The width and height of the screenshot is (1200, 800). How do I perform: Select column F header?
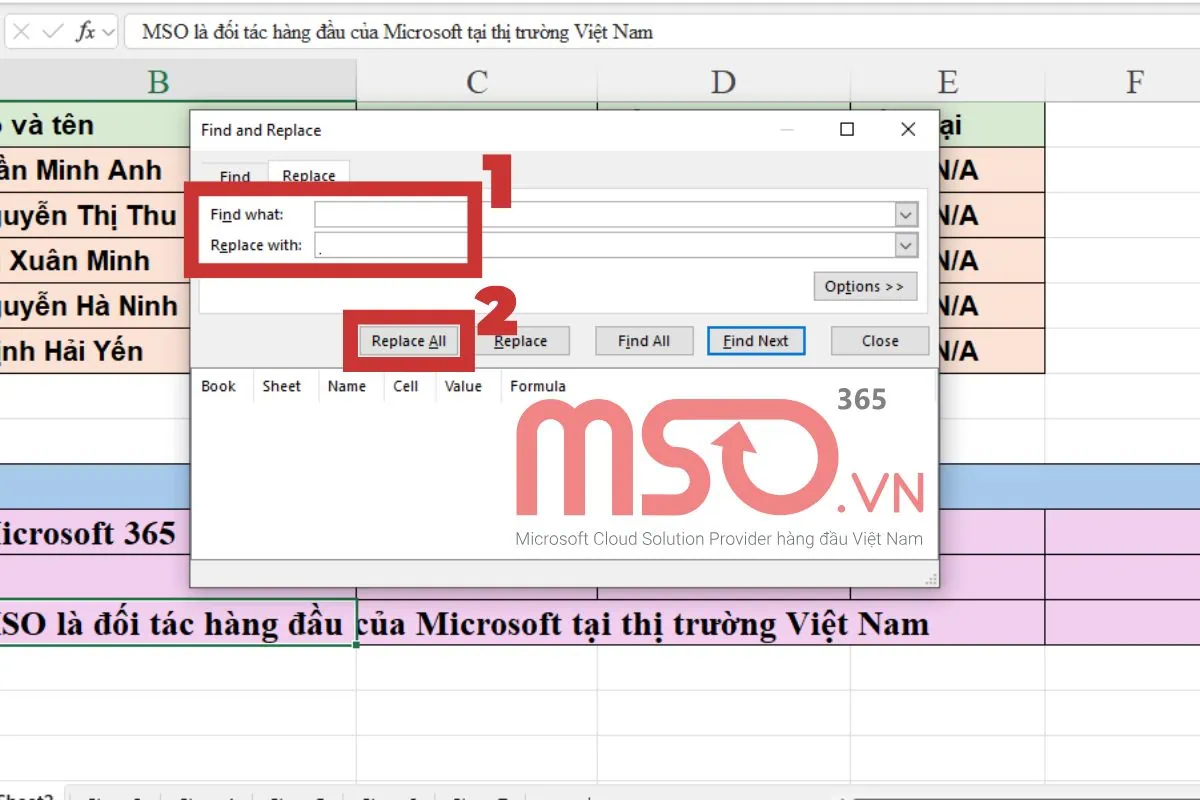coord(1134,81)
